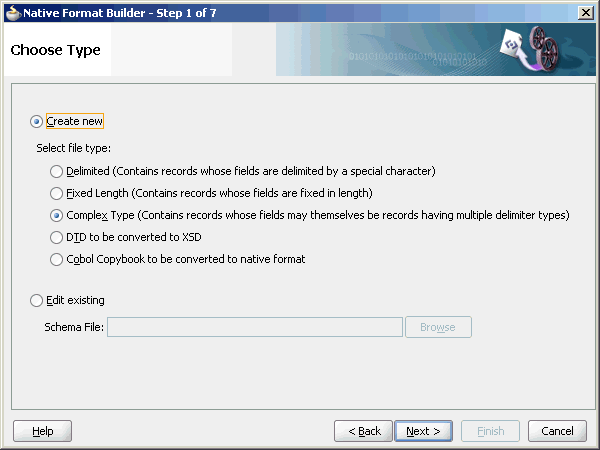Viewport: 600px width, 450px height.
Task: Choose the Delimited file type option
Action: pos(57,171)
